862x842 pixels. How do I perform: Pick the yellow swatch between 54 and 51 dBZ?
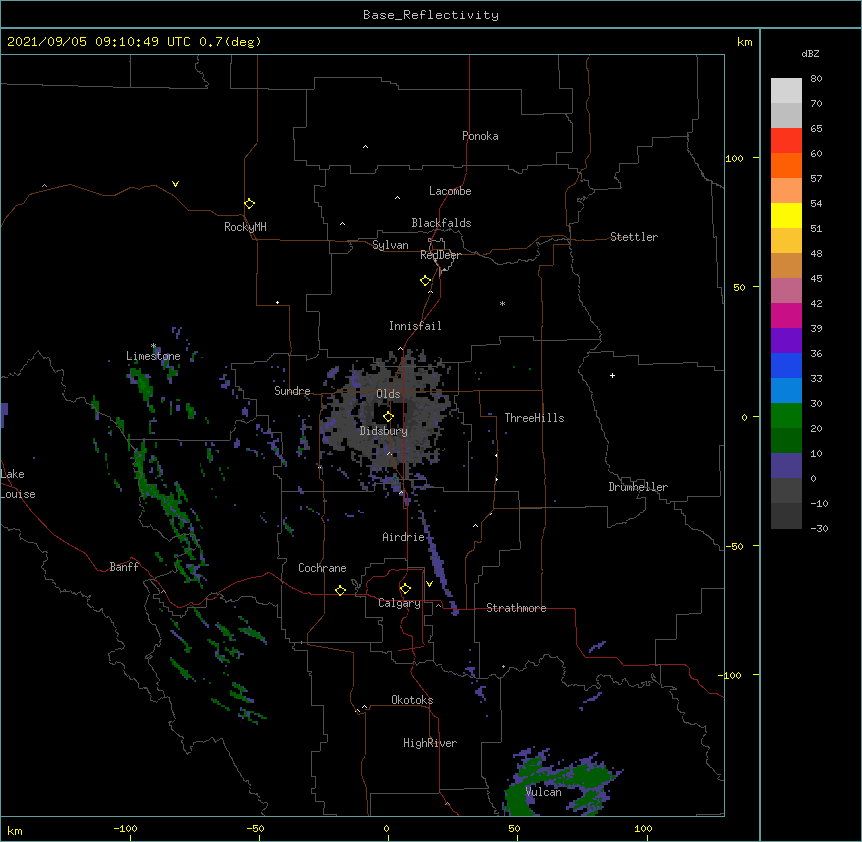click(x=786, y=215)
